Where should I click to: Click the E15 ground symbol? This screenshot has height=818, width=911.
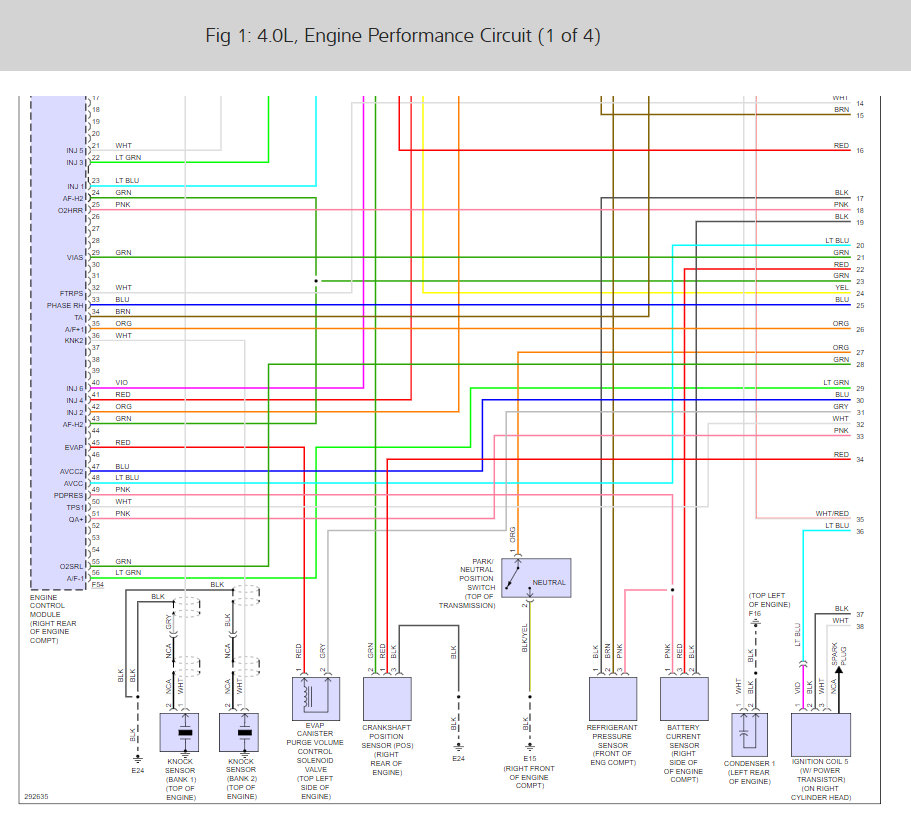530,747
